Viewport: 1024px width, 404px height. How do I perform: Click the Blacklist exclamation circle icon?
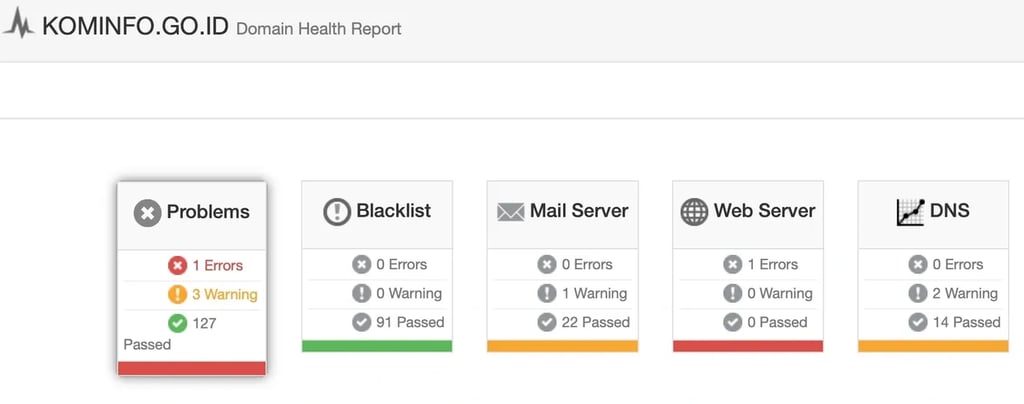337,212
